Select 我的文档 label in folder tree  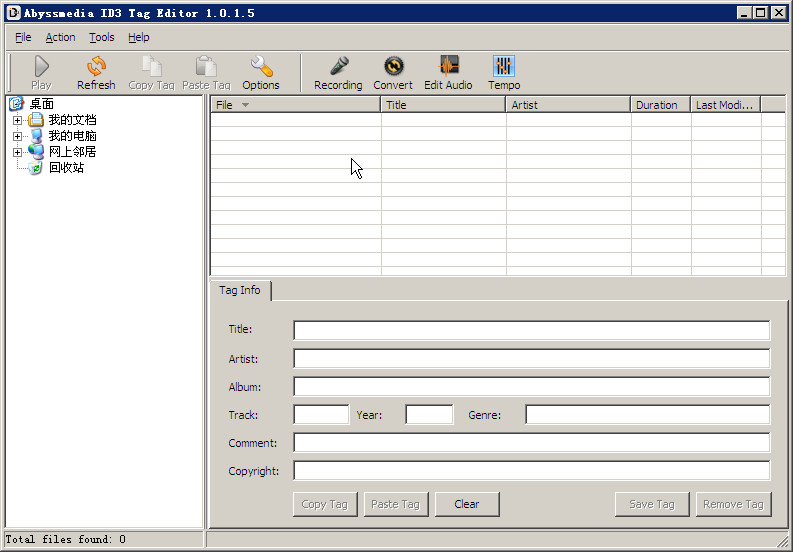(72, 120)
